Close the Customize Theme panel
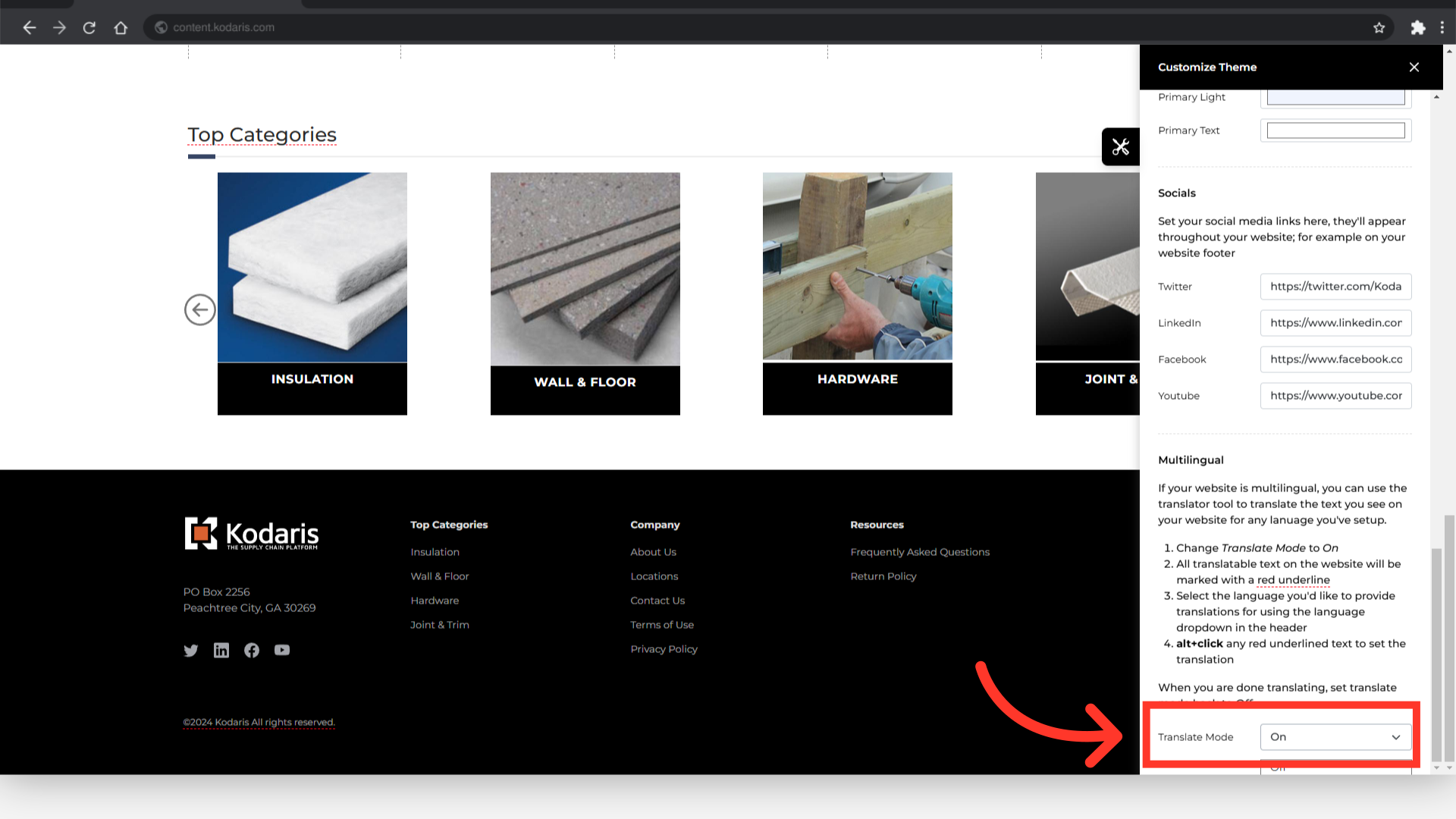This screenshot has width=1456, height=819. tap(1414, 67)
